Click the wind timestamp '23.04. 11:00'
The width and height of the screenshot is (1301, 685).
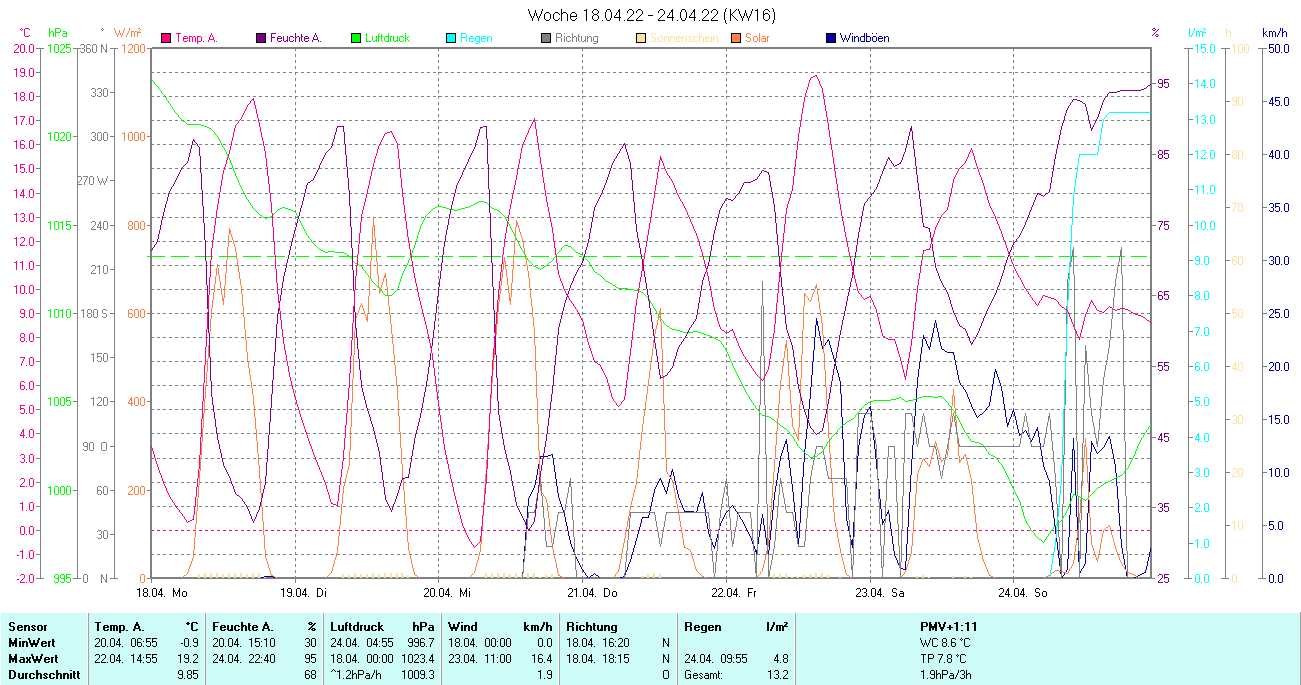[x=480, y=658]
